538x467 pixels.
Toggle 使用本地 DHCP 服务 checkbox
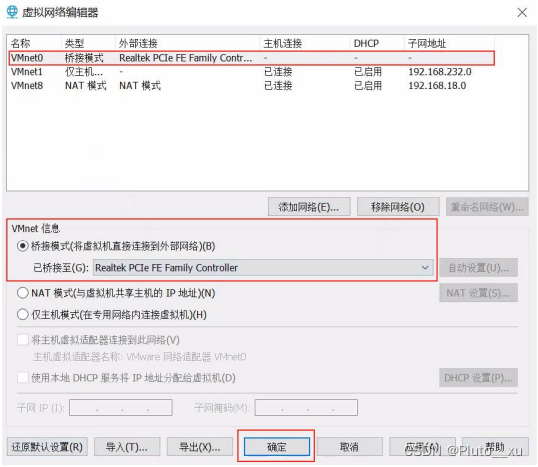tap(23, 378)
